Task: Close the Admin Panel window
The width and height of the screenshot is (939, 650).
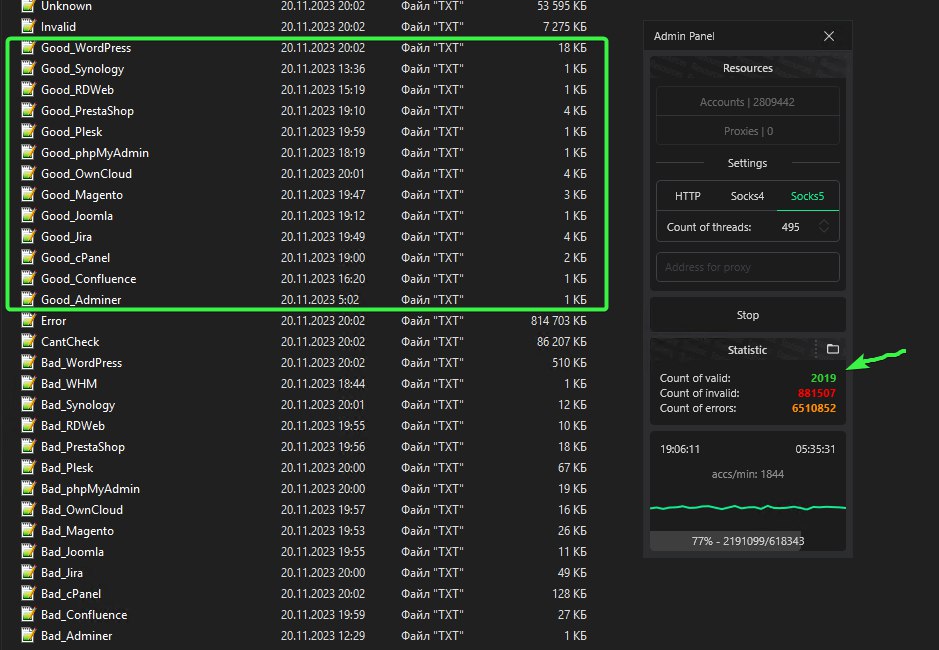Action: [x=828, y=36]
